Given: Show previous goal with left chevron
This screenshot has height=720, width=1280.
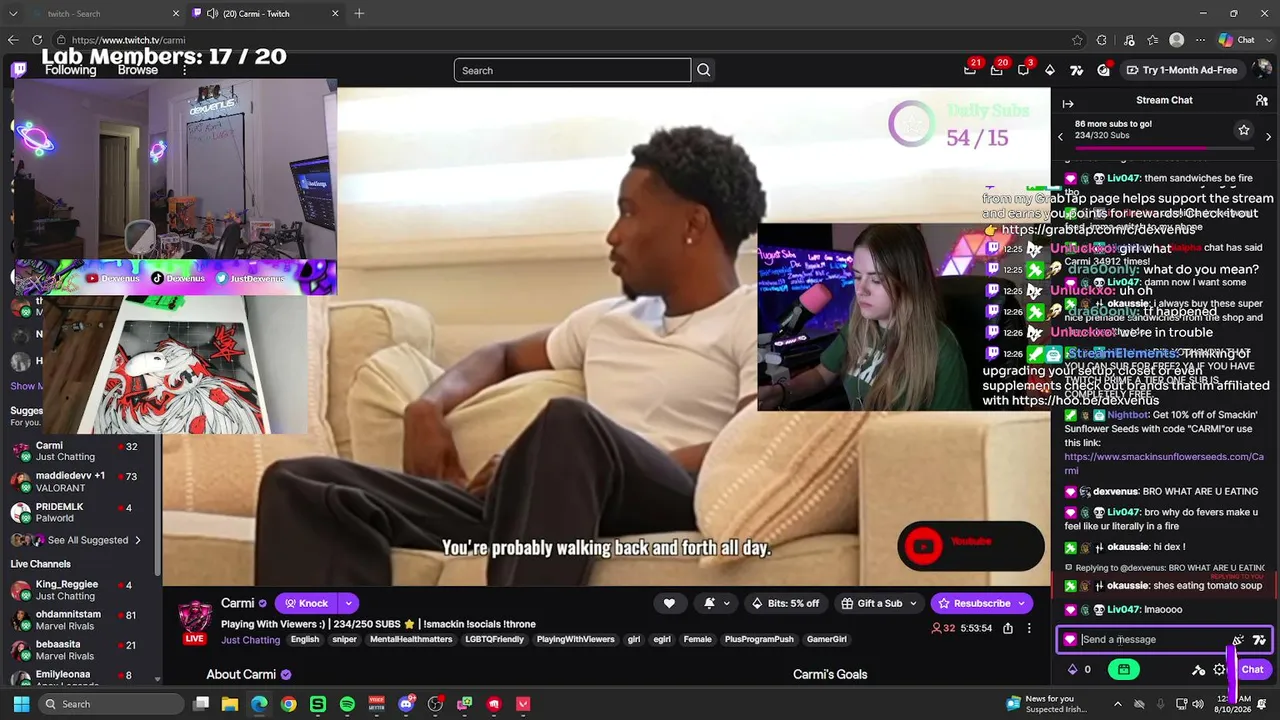Looking at the screenshot, I should 1061,136.
